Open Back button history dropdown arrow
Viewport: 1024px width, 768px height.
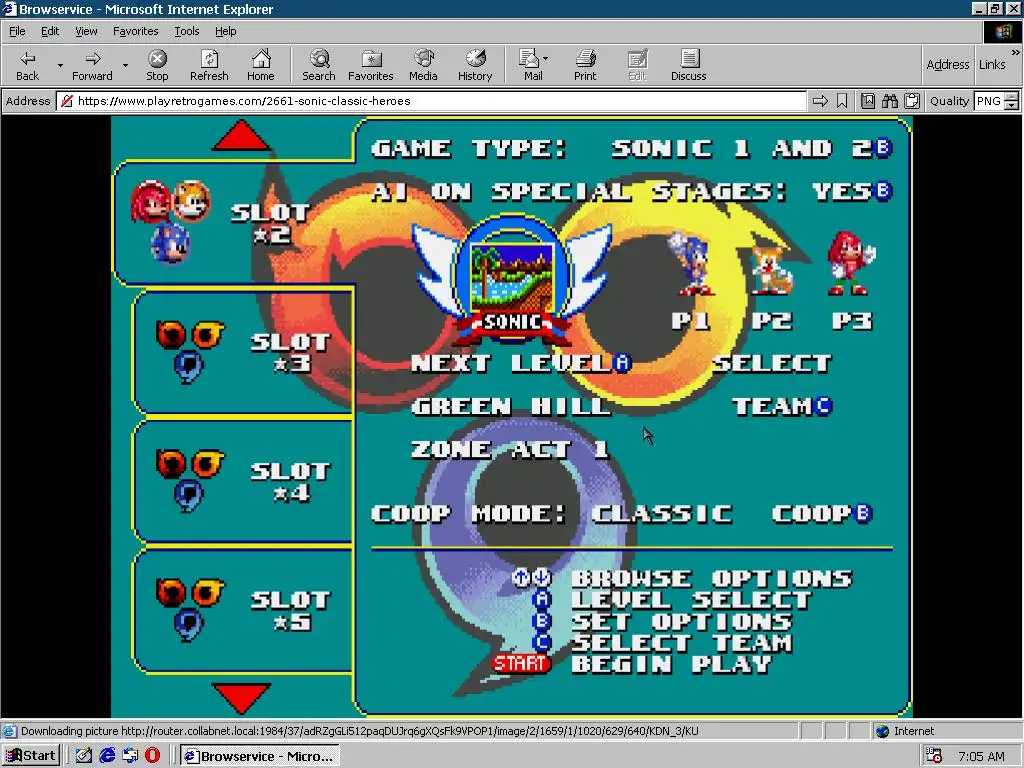tap(60, 65)
